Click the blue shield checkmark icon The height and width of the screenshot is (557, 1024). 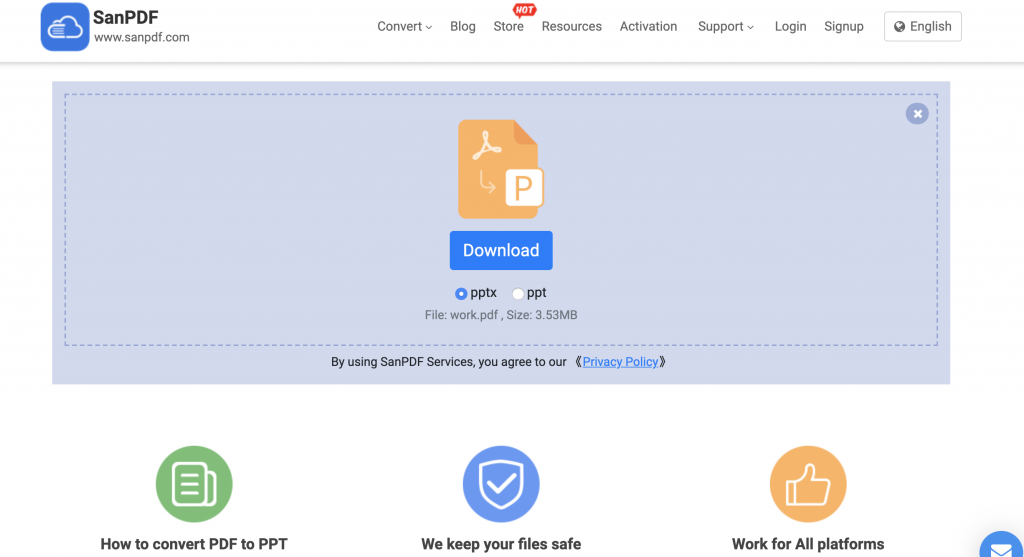pos(501,484)
